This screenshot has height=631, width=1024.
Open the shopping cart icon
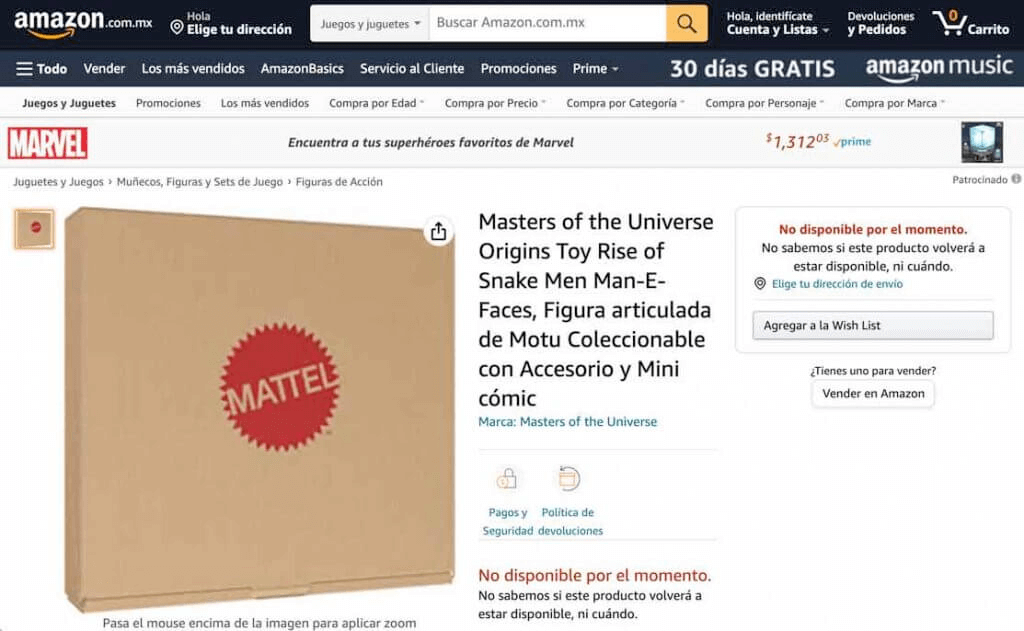(x=970, y=24)
